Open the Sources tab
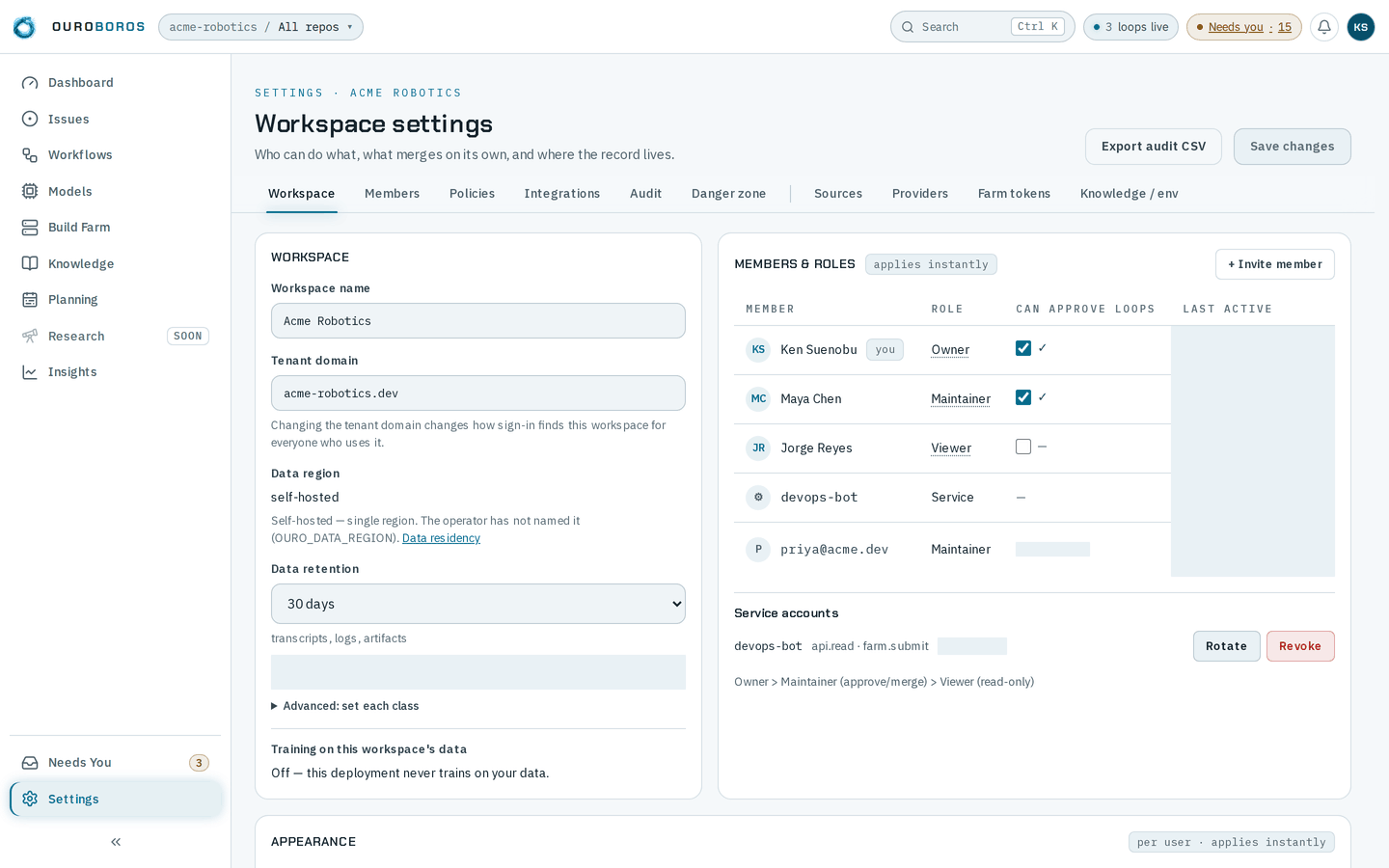Image resolution: width=1389 pixels, height=868 pixels. (838, 194)
